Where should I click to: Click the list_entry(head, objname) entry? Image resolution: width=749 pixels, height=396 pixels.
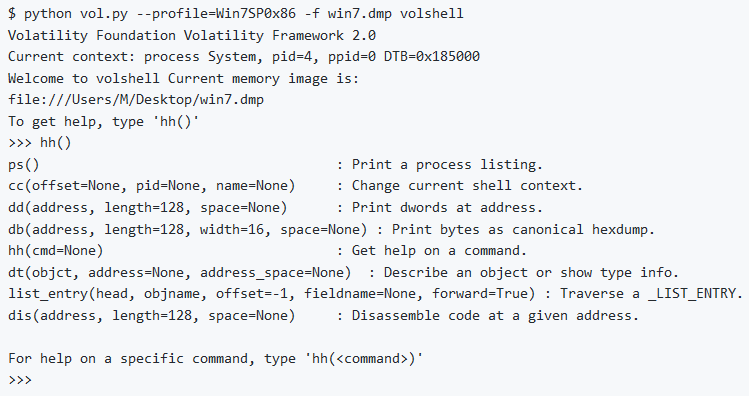pyautogui.click(x=272, y=294)
